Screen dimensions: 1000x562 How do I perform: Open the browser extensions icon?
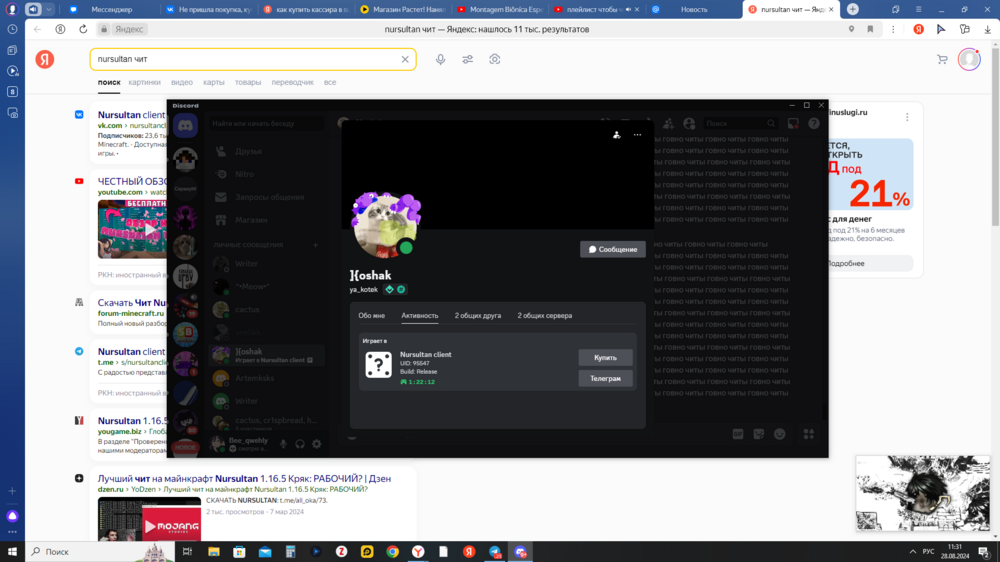[964, 29]
